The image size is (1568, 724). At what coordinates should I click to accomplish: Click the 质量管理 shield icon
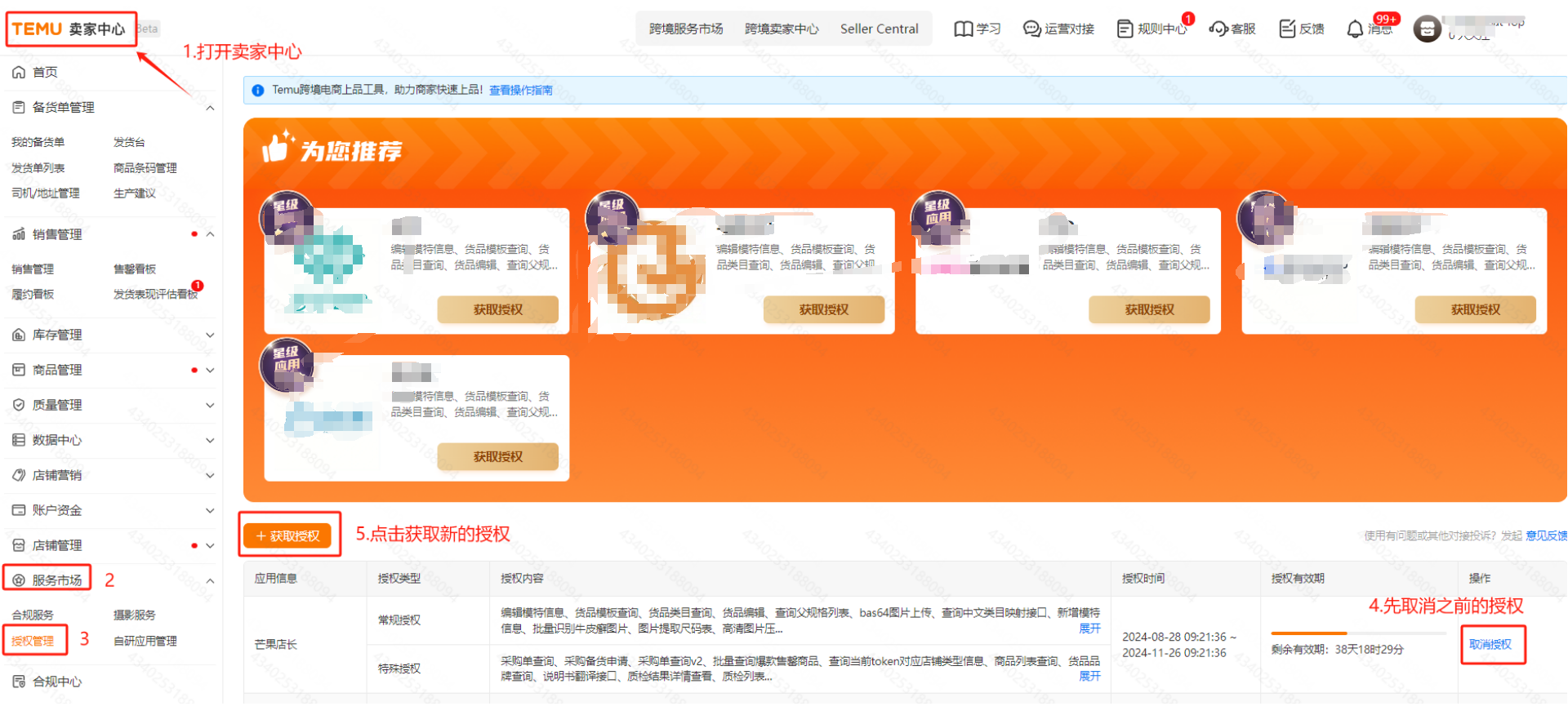(x=19, y=405)
